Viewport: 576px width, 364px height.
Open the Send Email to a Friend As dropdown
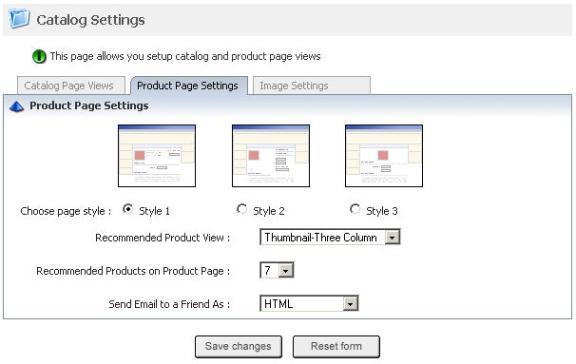pyautogui.click(x=309, y=303)
